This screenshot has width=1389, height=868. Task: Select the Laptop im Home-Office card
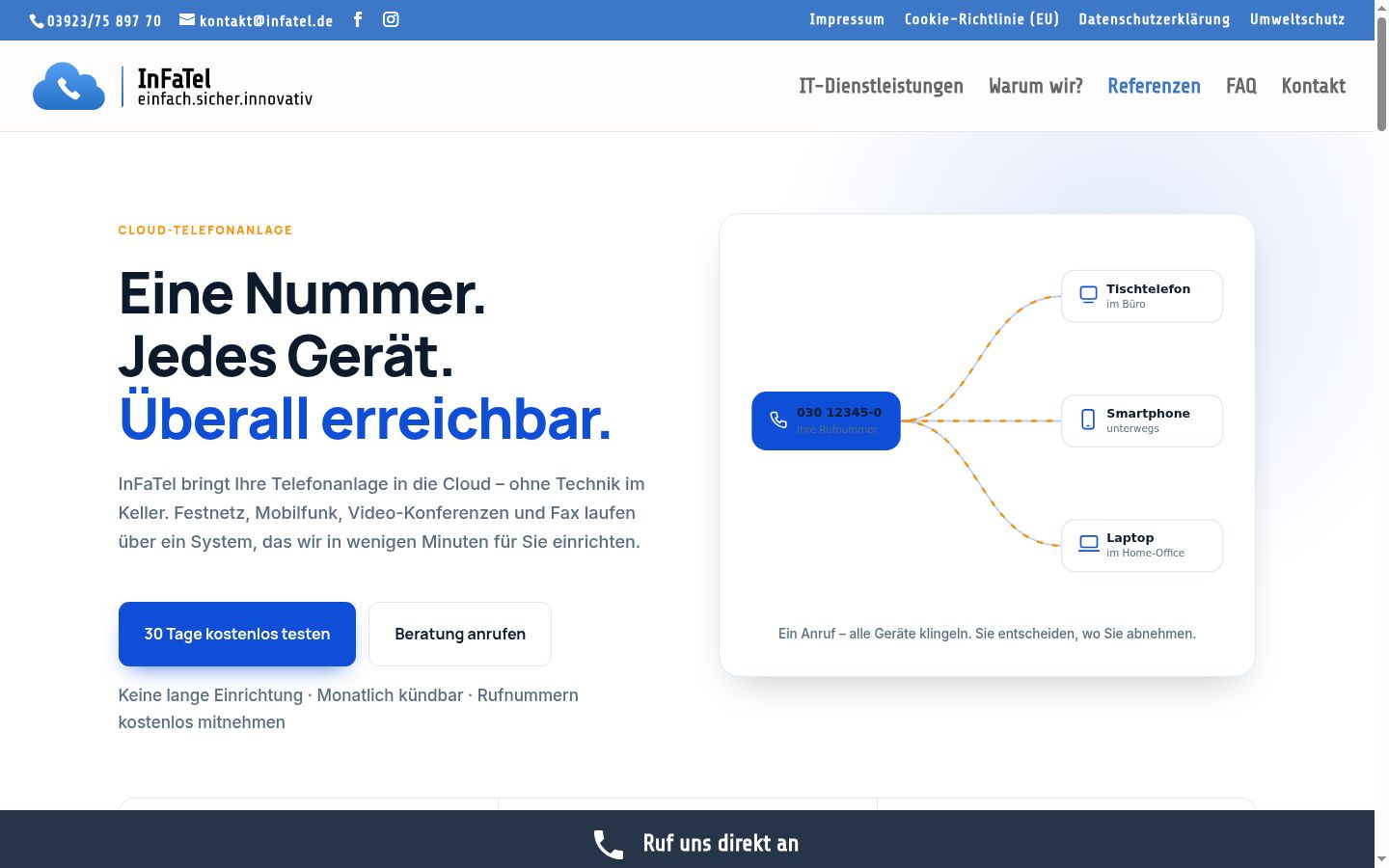pos(1142,545)
